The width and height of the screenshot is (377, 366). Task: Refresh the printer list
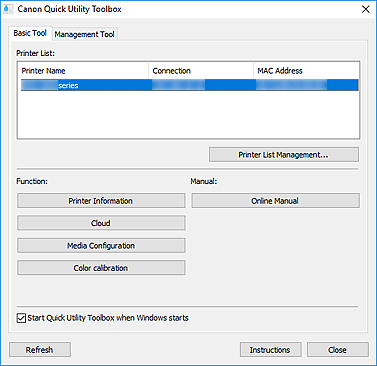[40, 350]
